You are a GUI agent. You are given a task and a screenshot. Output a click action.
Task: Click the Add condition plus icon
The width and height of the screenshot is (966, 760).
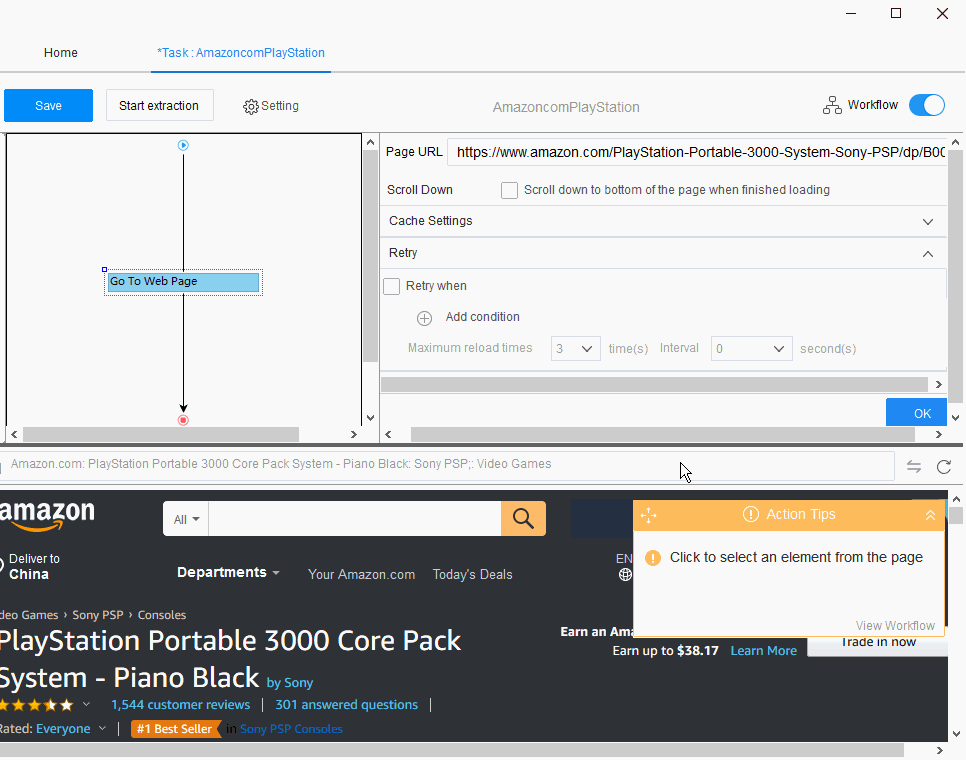tap(424, 318)
